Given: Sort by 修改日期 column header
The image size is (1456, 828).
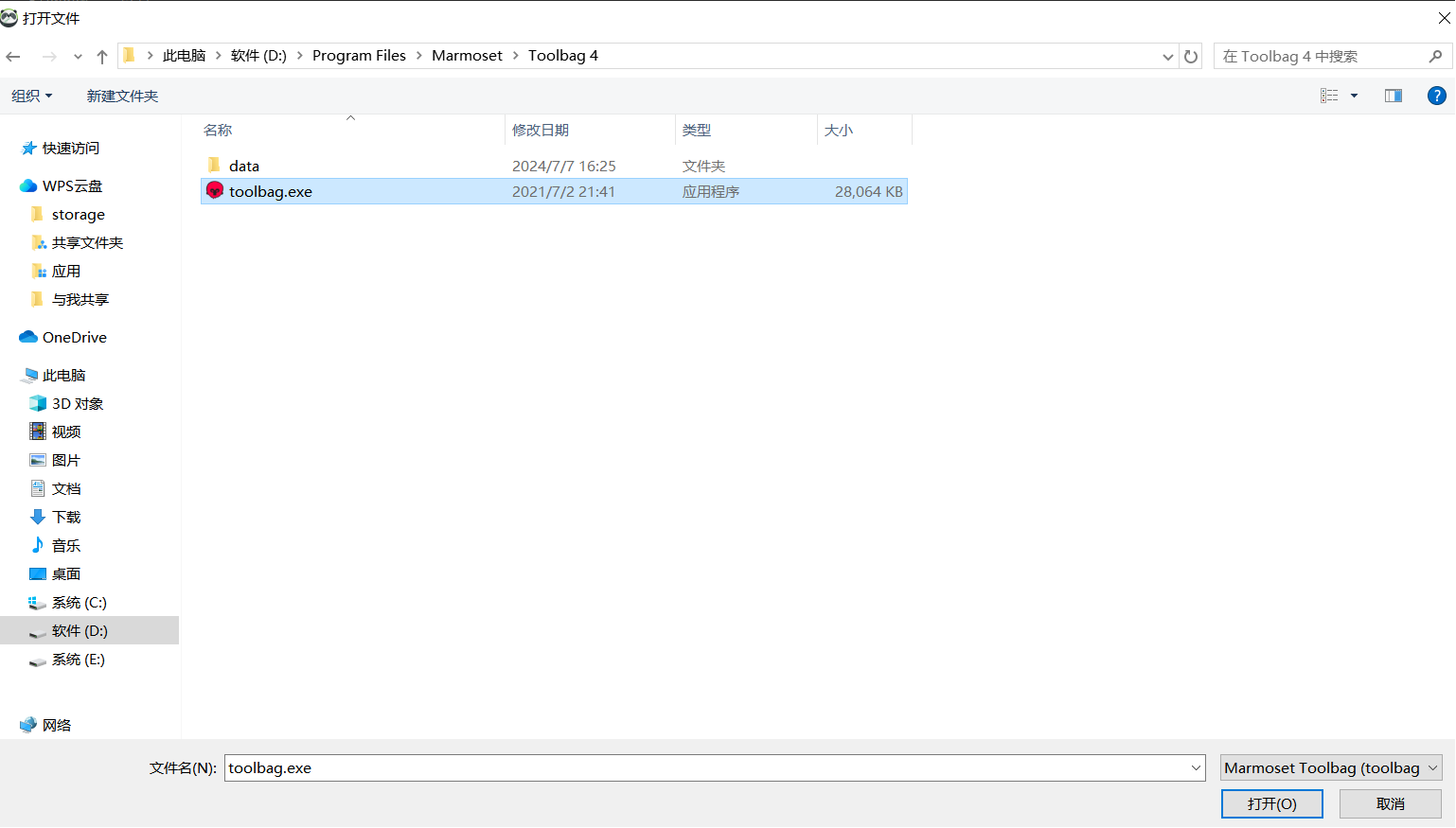Looking at the screenshot, I should [x=590, y=130].
